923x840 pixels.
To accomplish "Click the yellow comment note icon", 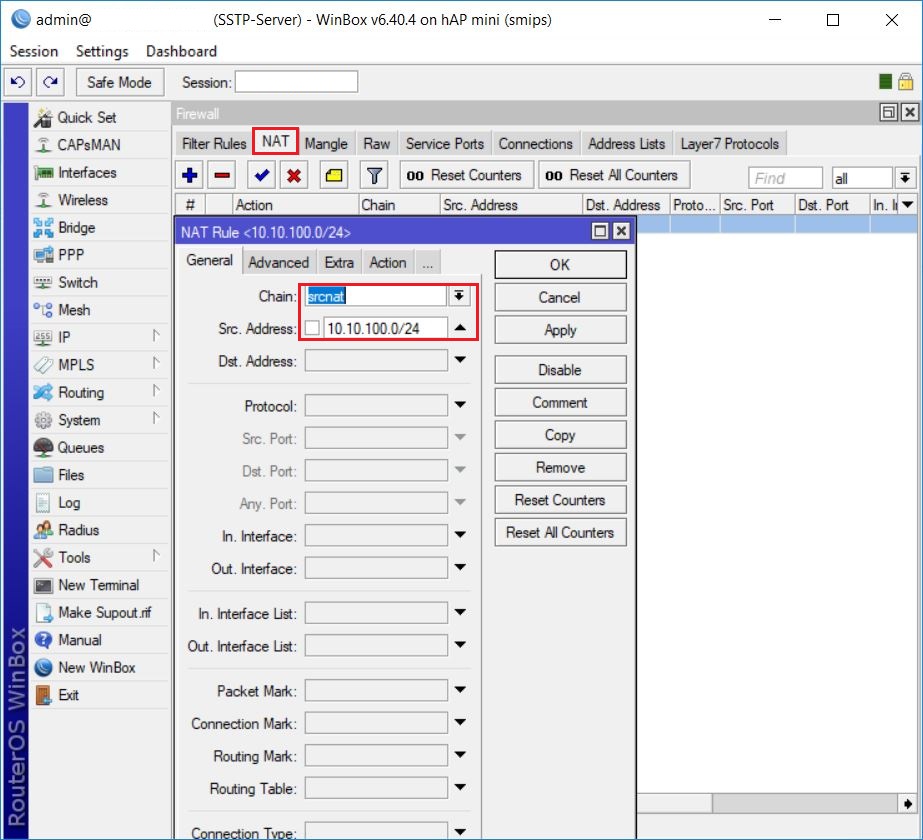I will click(334, 175).
